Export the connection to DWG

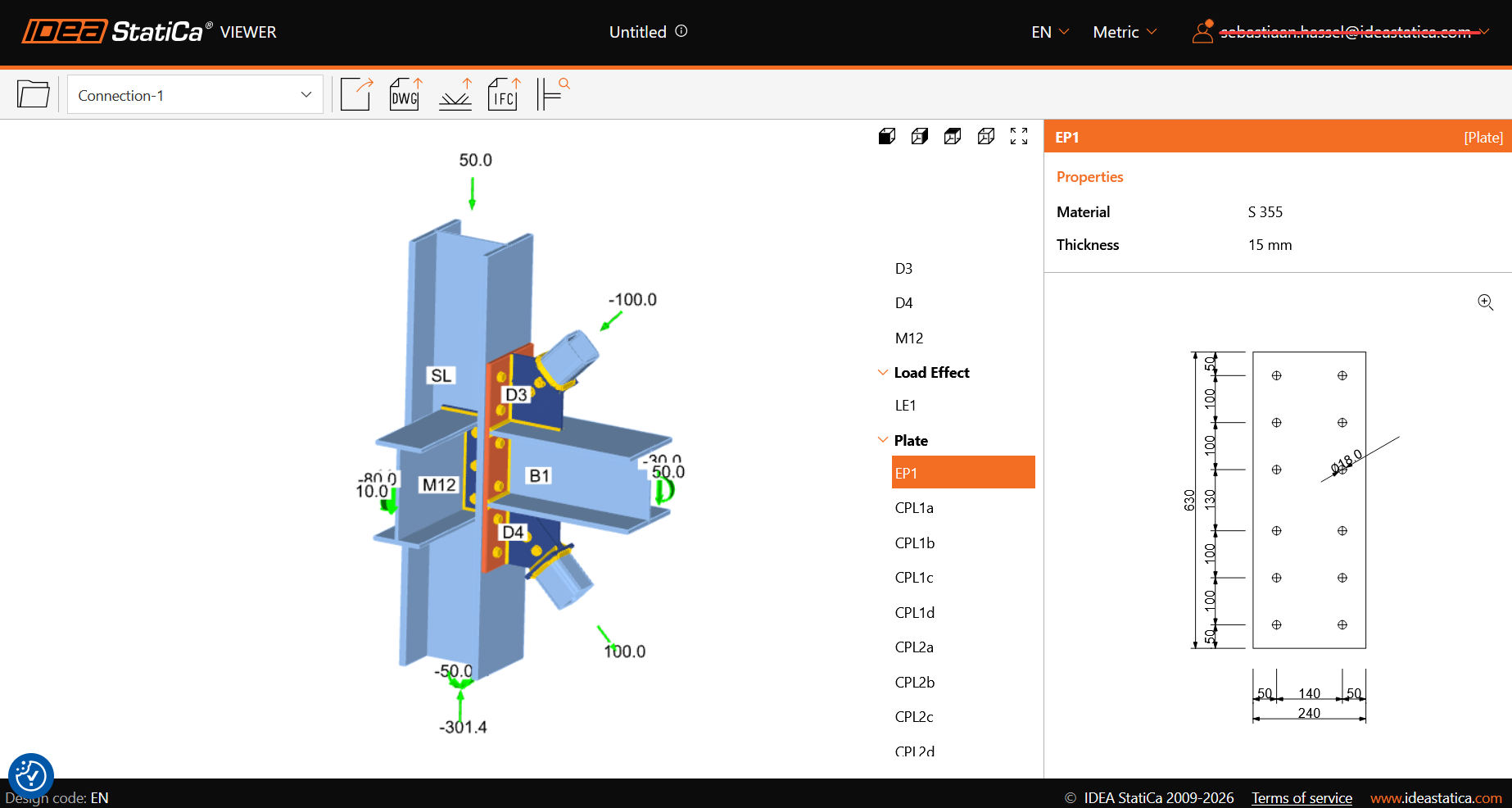[405, 94]
